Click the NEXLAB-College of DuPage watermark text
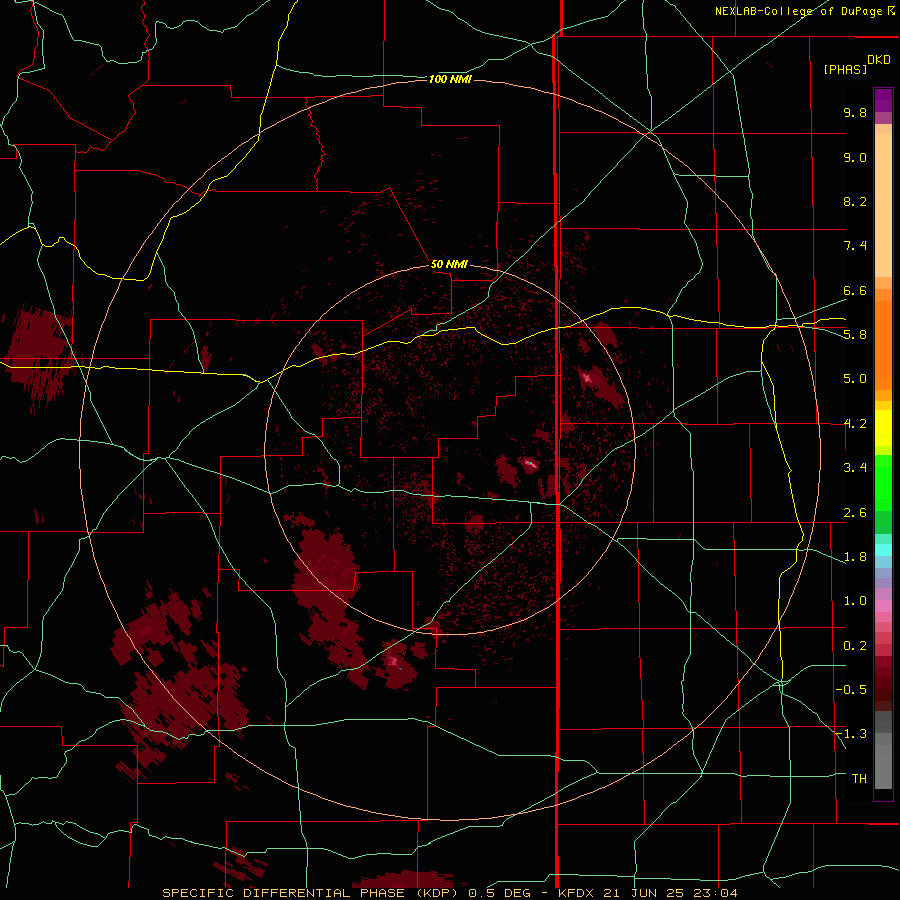Viewport: 900px width, 900px height. 805,11
